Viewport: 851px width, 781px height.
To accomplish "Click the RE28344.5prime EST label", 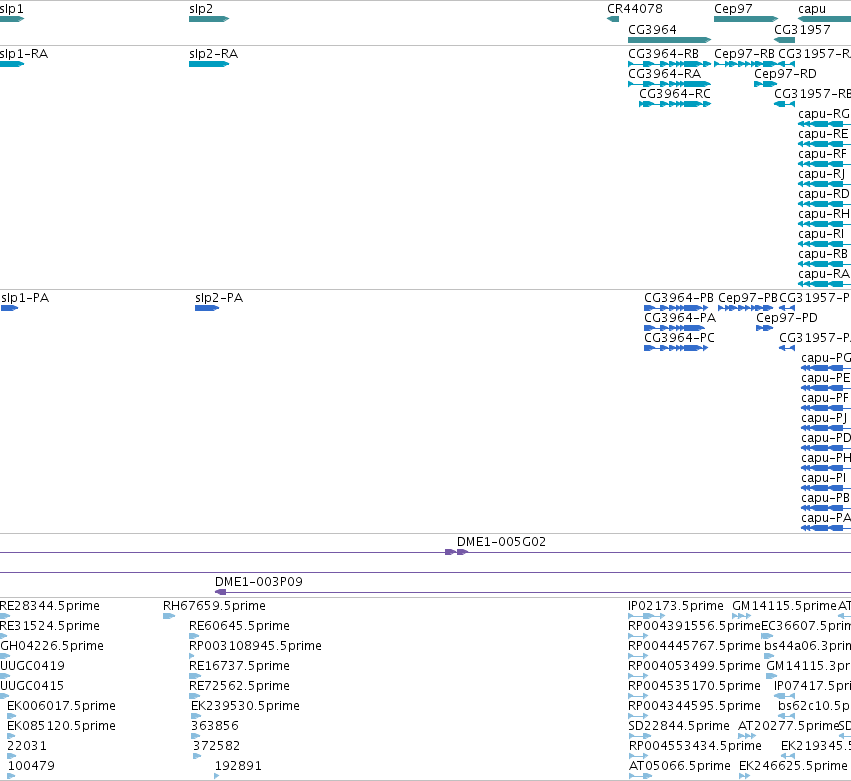I will point(50,606).
